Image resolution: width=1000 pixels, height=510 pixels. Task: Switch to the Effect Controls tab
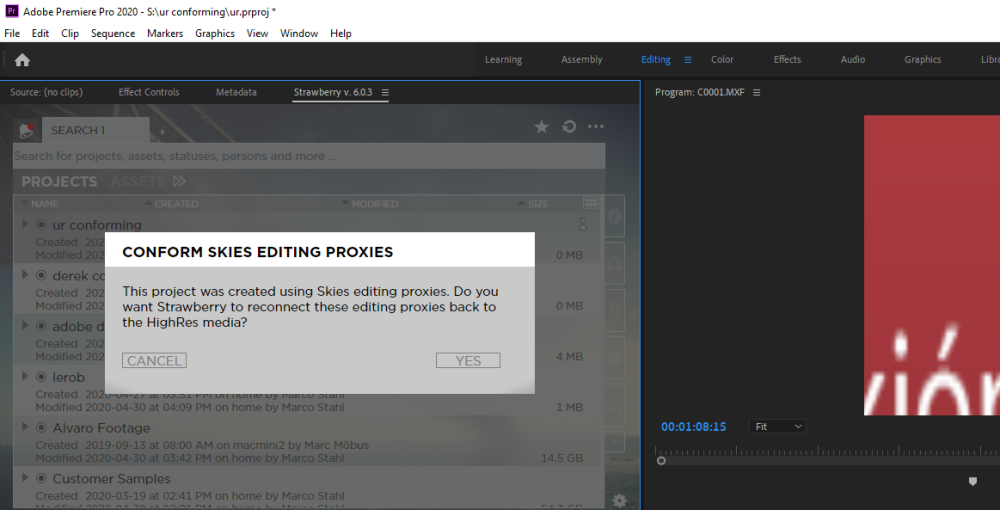pyautogui.click(x=148, y=92)
